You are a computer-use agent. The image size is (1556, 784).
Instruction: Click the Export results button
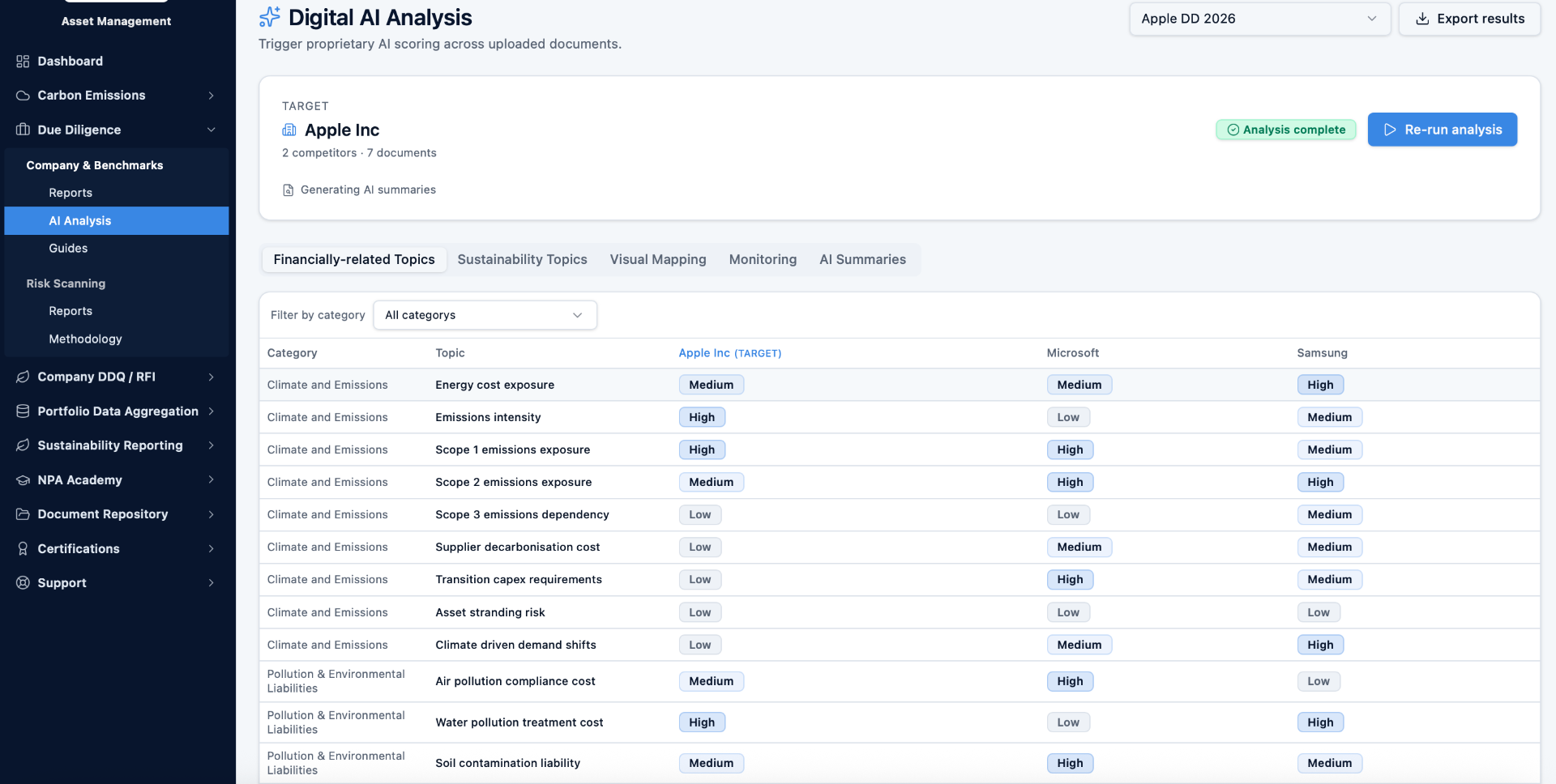[x=1469, y=19]
